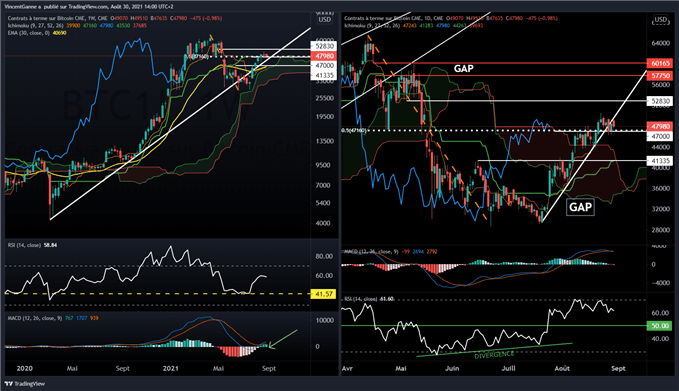Click Juillet on the daily time axis
679x391 pixels.
click(508, 368)
